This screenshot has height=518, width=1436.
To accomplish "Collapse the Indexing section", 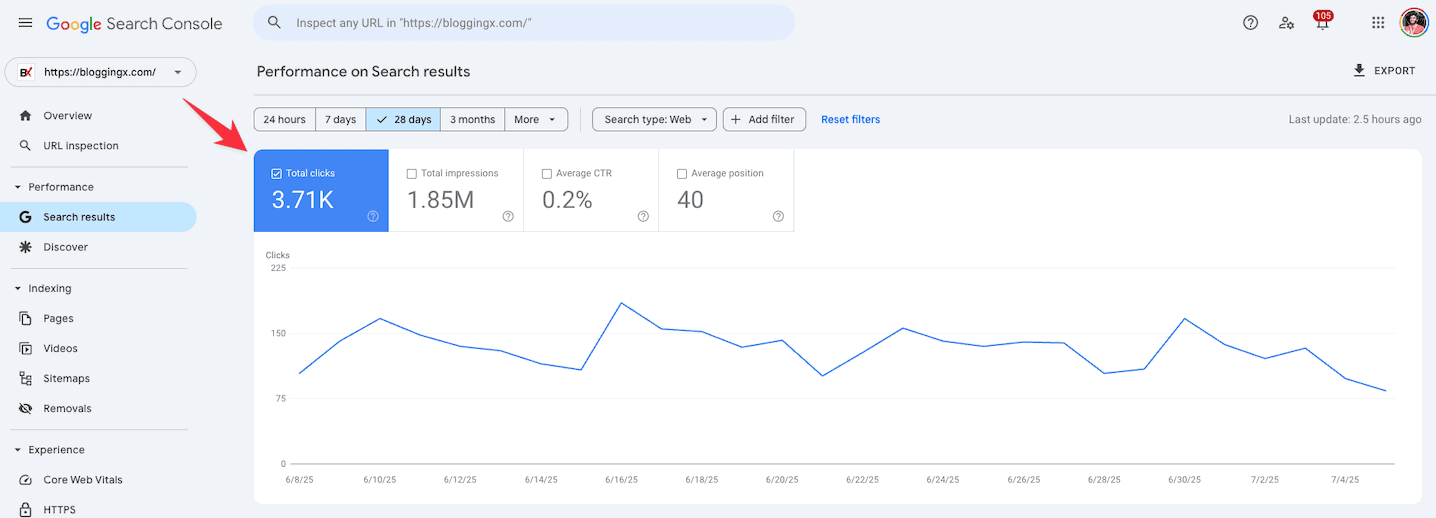I will [18, 288].
